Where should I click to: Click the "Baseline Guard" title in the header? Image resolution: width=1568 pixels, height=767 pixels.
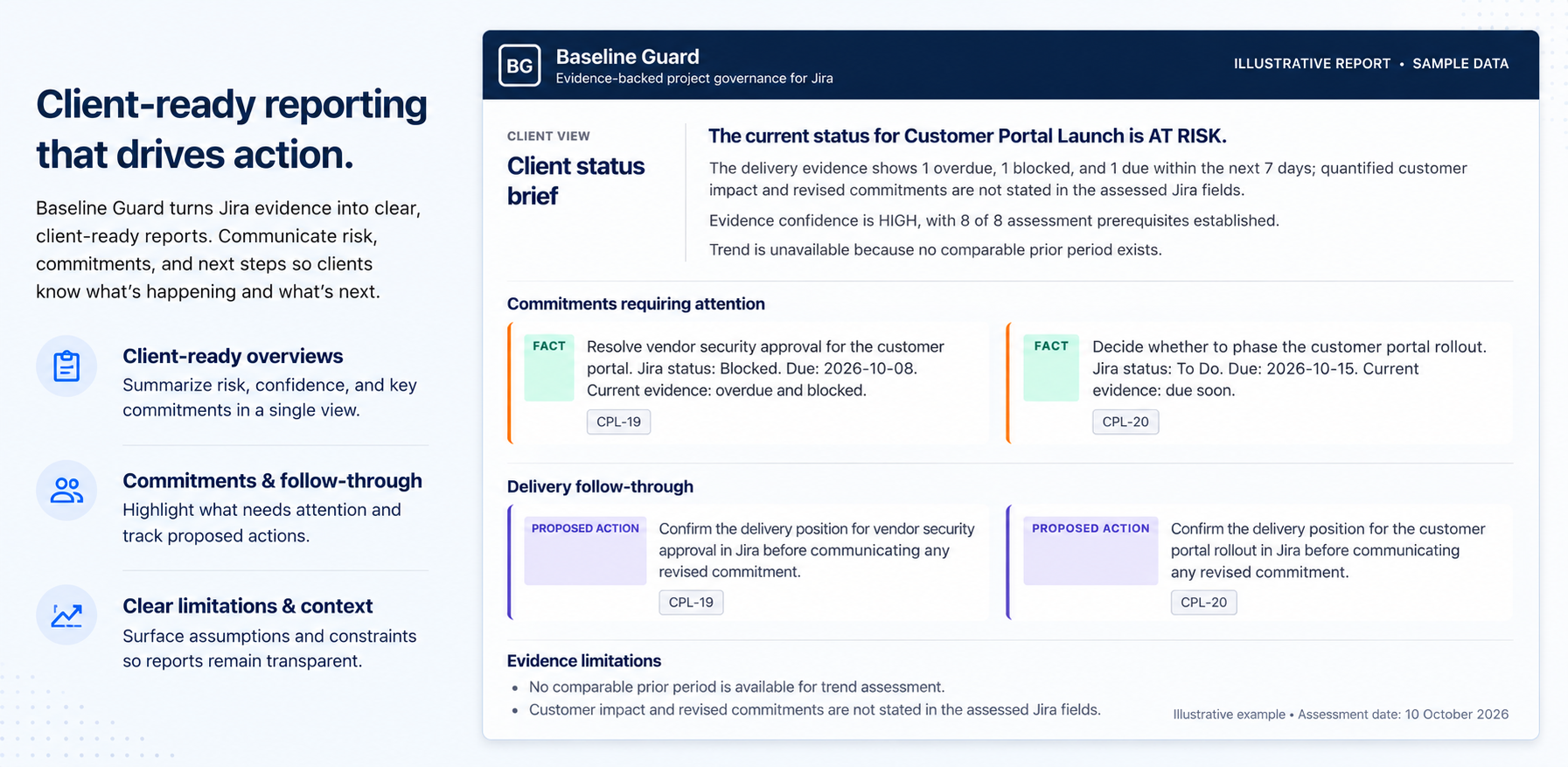coord(628,57)
